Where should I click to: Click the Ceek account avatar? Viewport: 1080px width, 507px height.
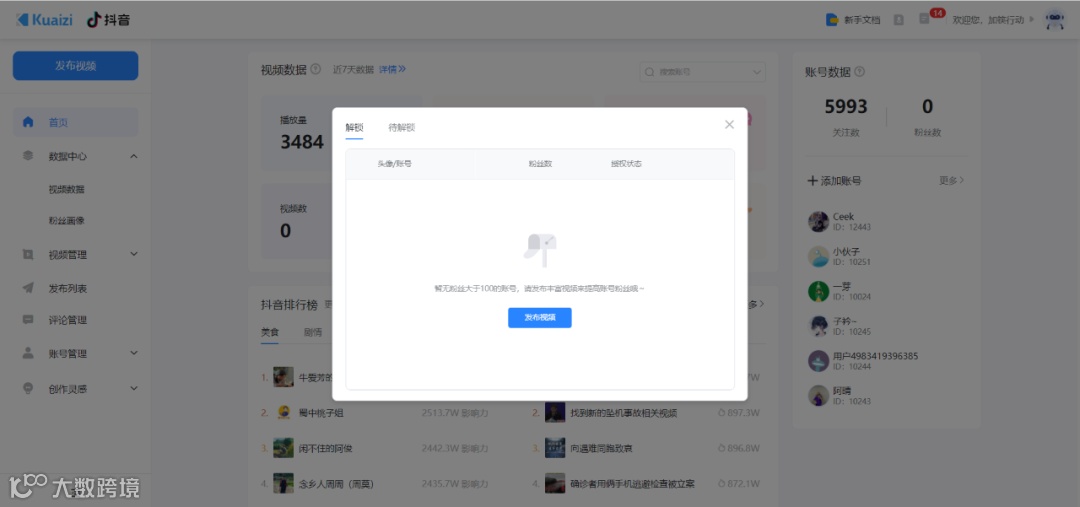point(818,221)
